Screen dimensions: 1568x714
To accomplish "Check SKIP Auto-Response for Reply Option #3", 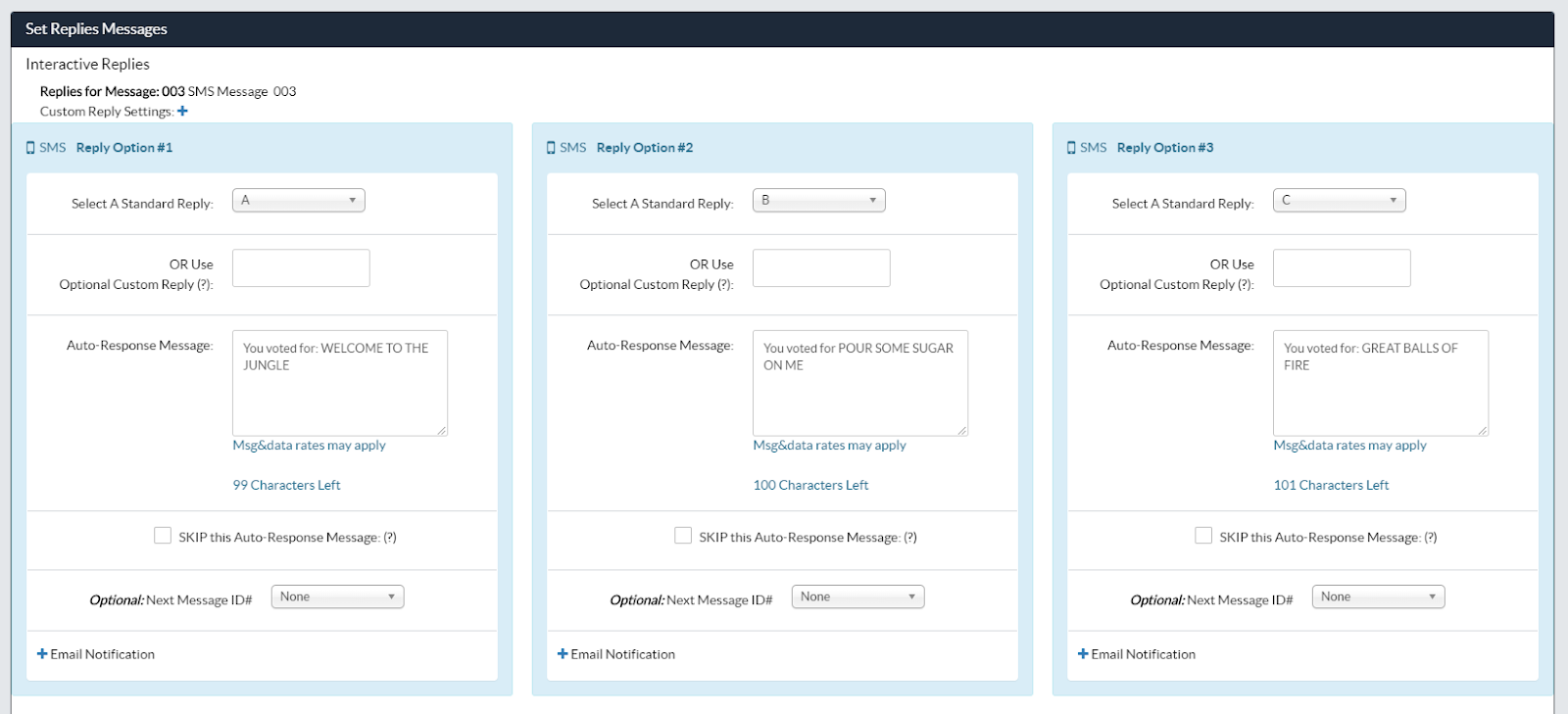I will coord(1203,536).
